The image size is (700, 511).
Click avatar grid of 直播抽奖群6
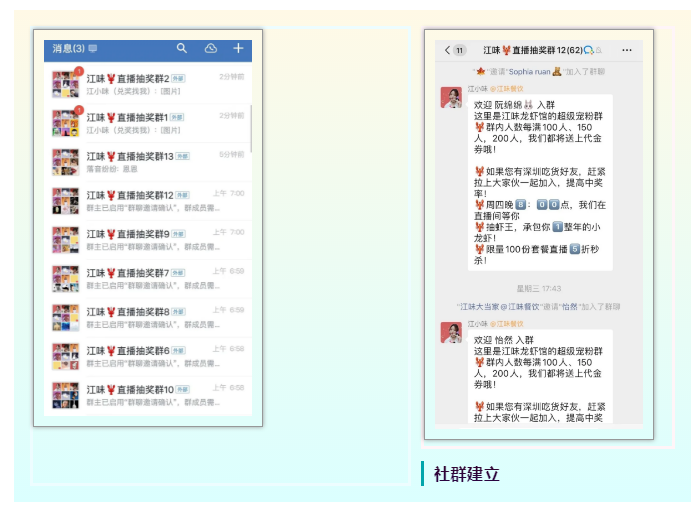[66, 356]
